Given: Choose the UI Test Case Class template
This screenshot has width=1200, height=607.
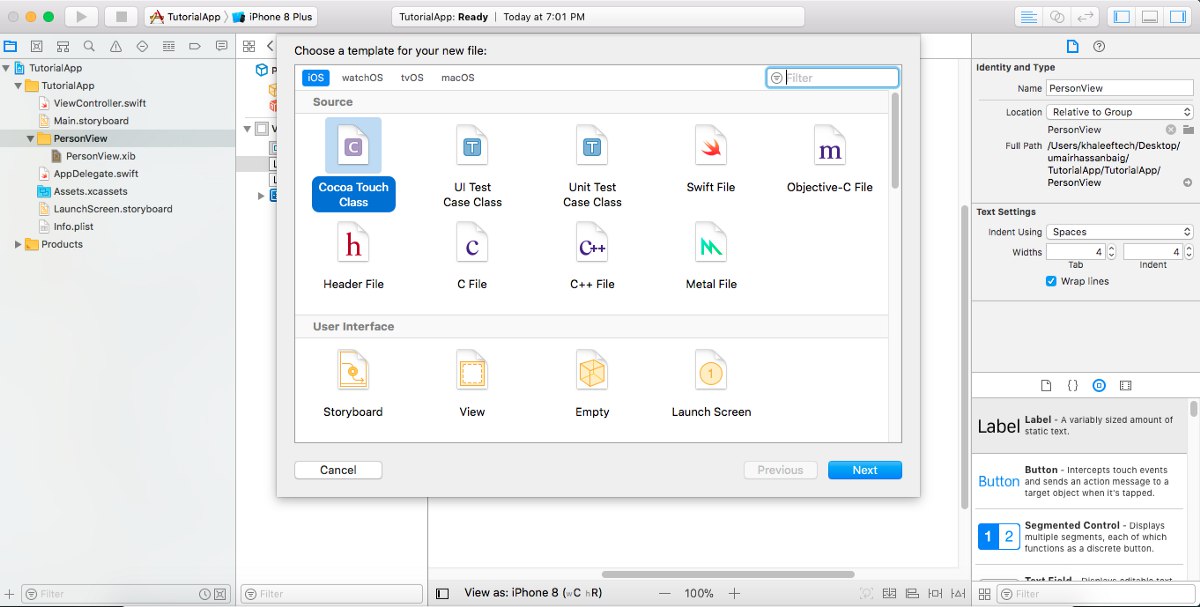Looking at the screenshot, I should click(x=472, y=167).
